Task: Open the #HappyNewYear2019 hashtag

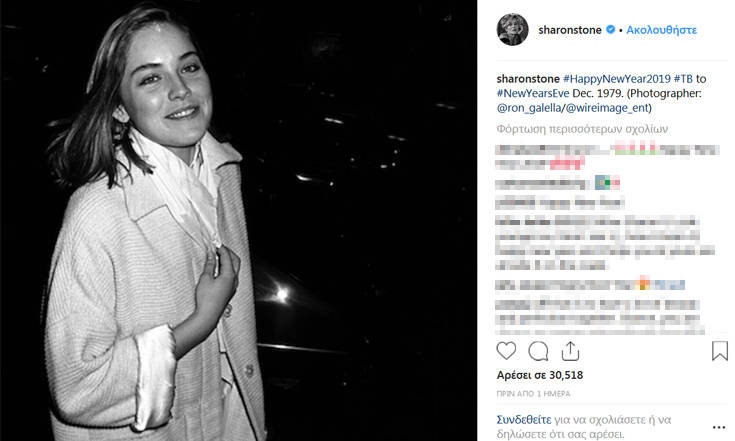Action: point(616,79)
